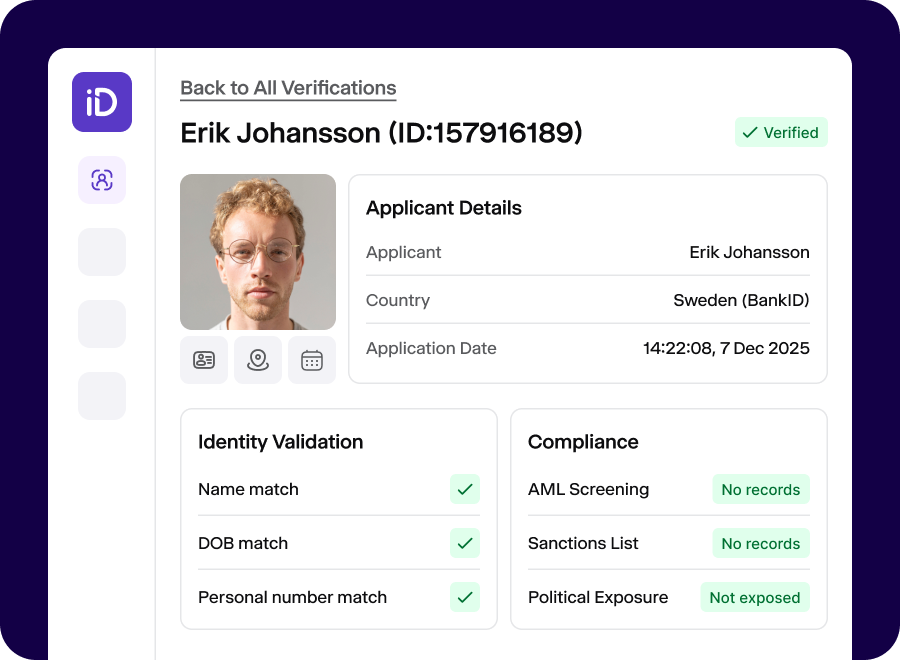This screenshot has height=660, width=900.
Task: Click the bottom sidebar navigation item
Action: [101, 396]
